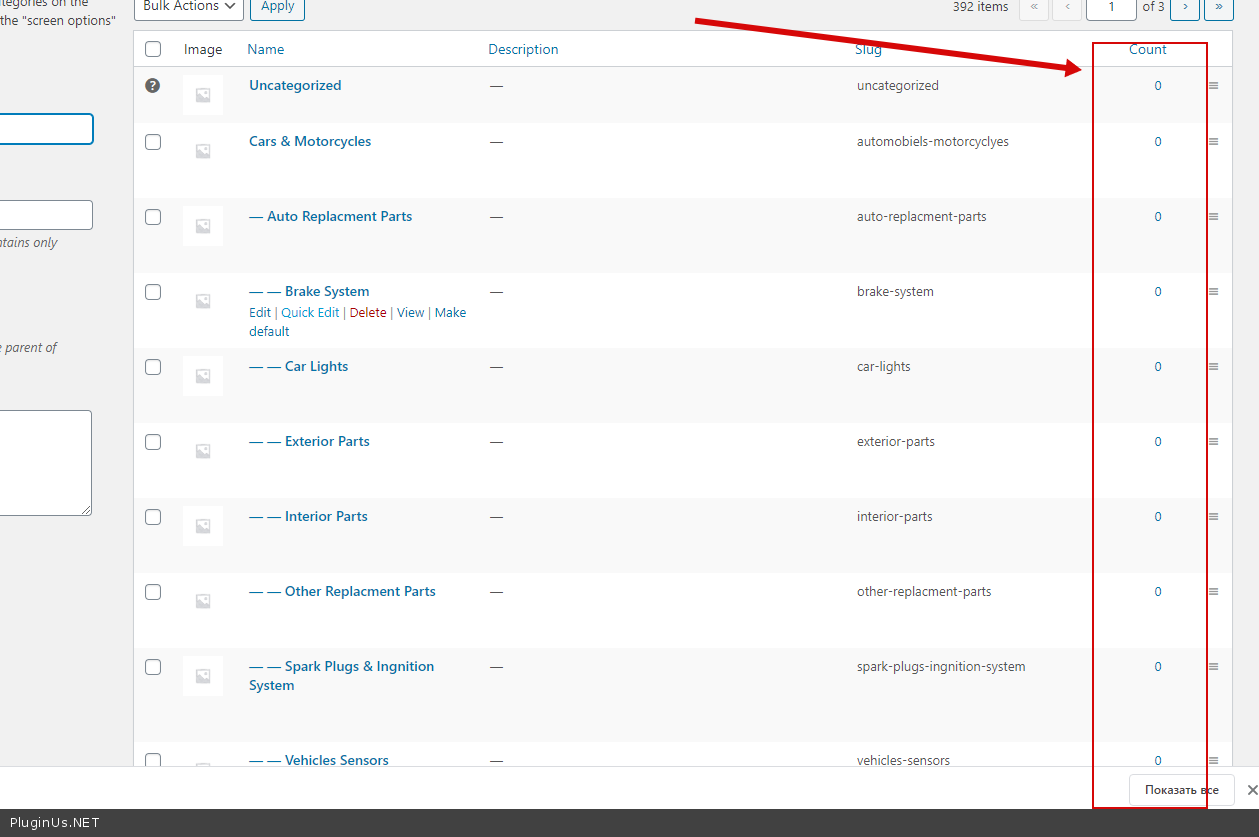Jump to last page arrow
The image size is (1259, 837).
coord(1218,7)
